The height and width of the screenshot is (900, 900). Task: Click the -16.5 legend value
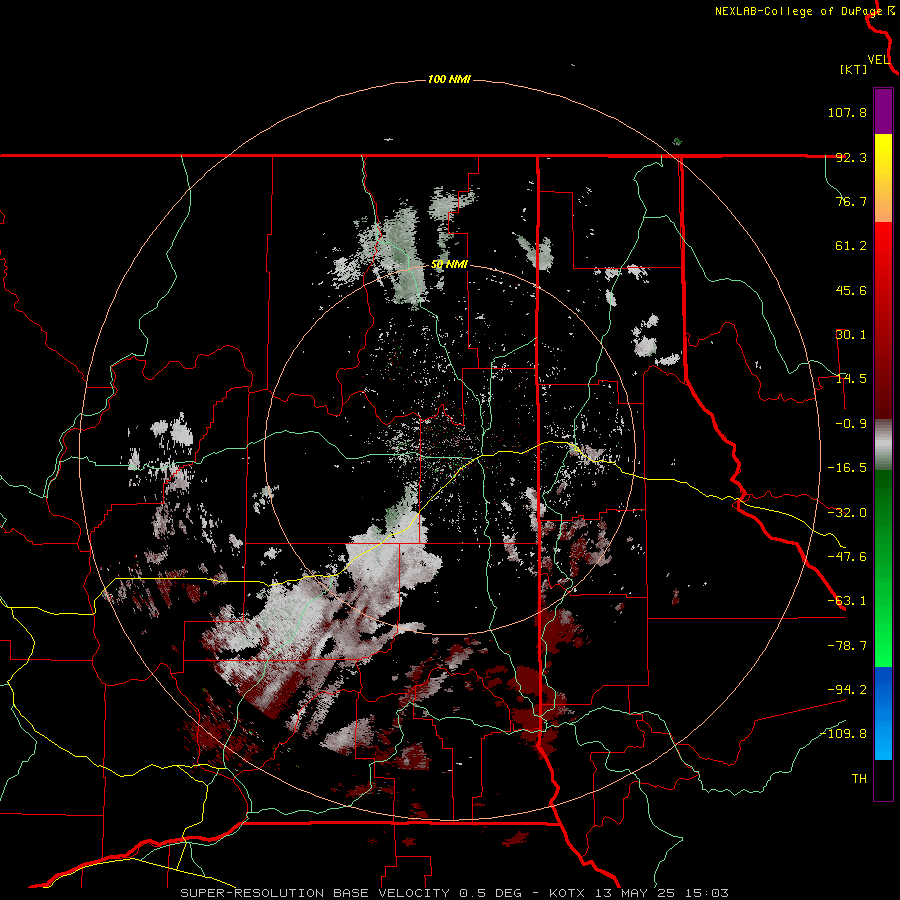pos(847,468)
